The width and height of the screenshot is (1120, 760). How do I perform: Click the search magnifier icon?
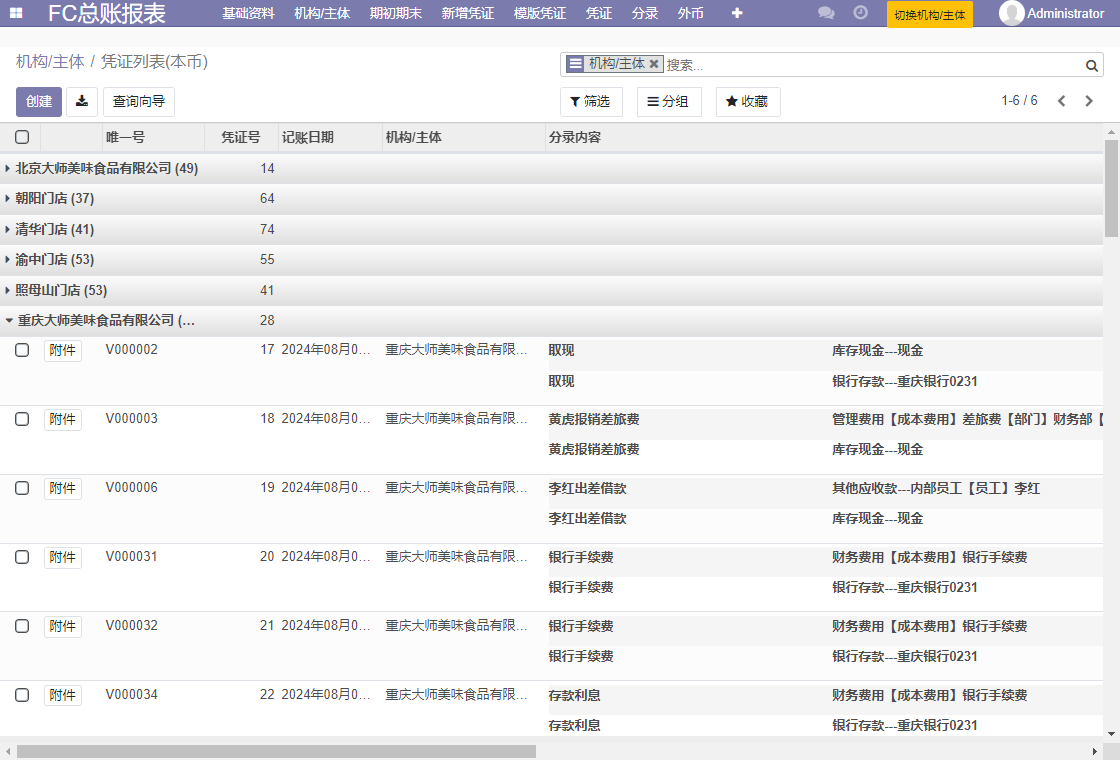click(x=1091, y=66)
